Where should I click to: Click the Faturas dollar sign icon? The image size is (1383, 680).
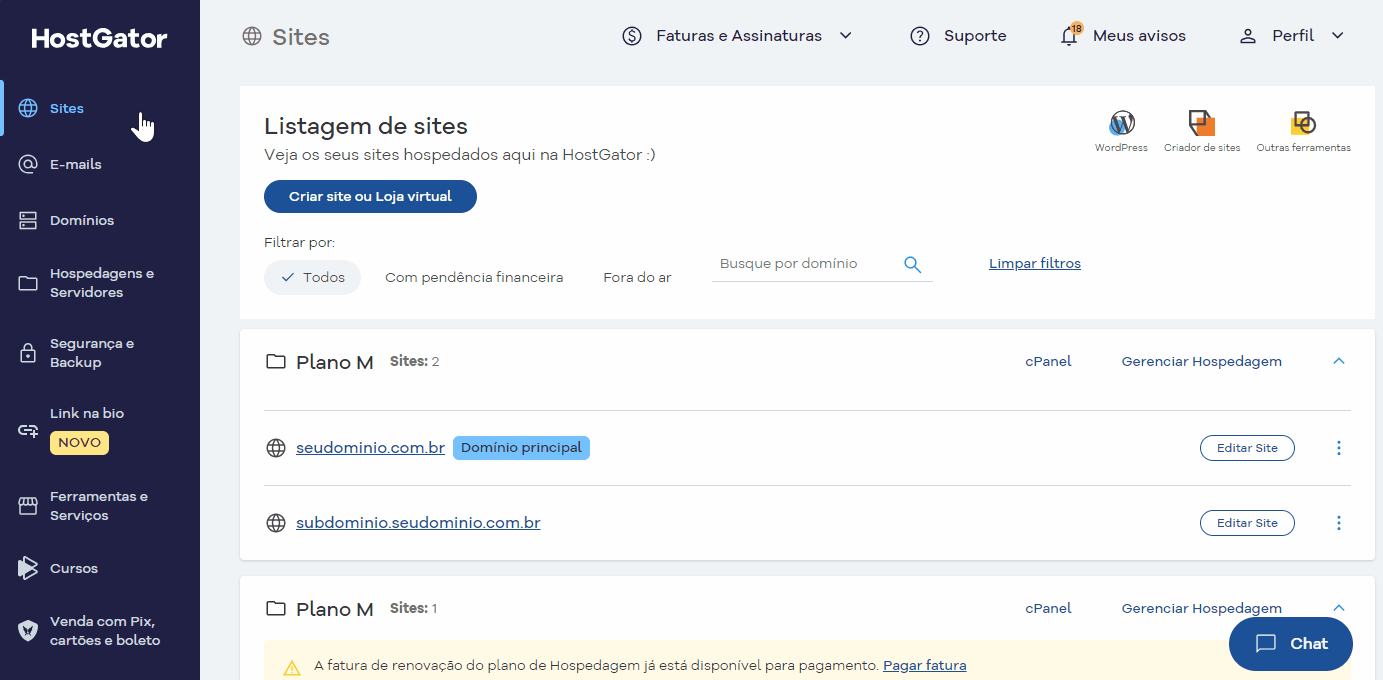click(x=632, y=36)
